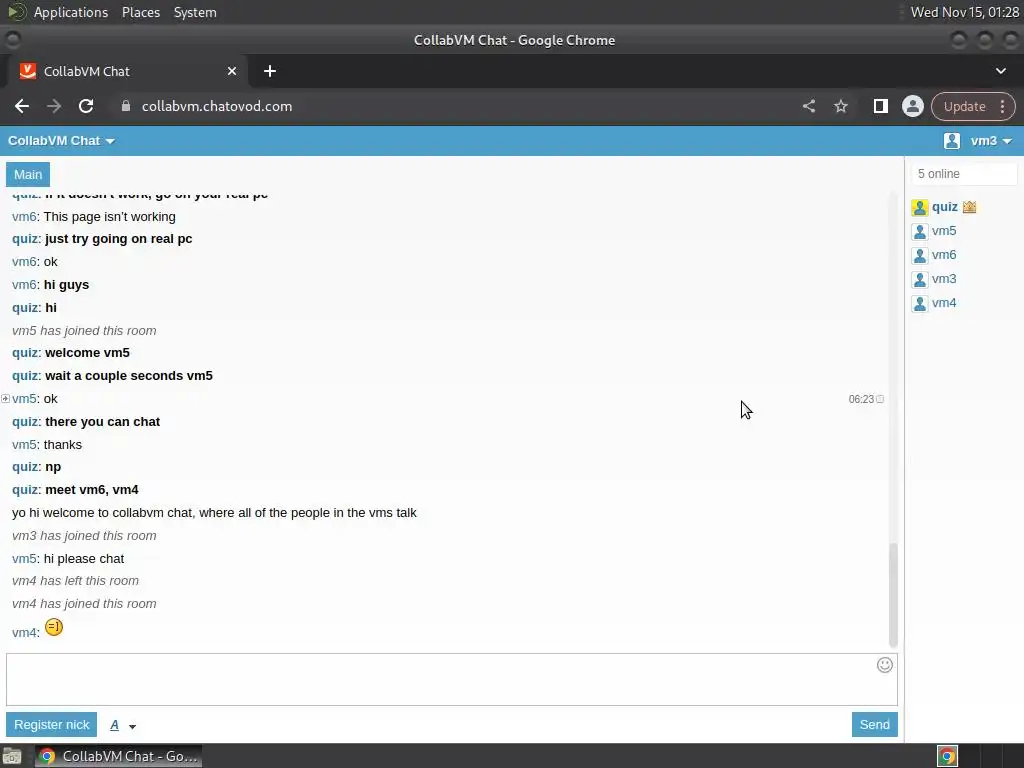The image size is (1024, 768).
Task: Click vm3 name in the online list
Action: (944, 279)
